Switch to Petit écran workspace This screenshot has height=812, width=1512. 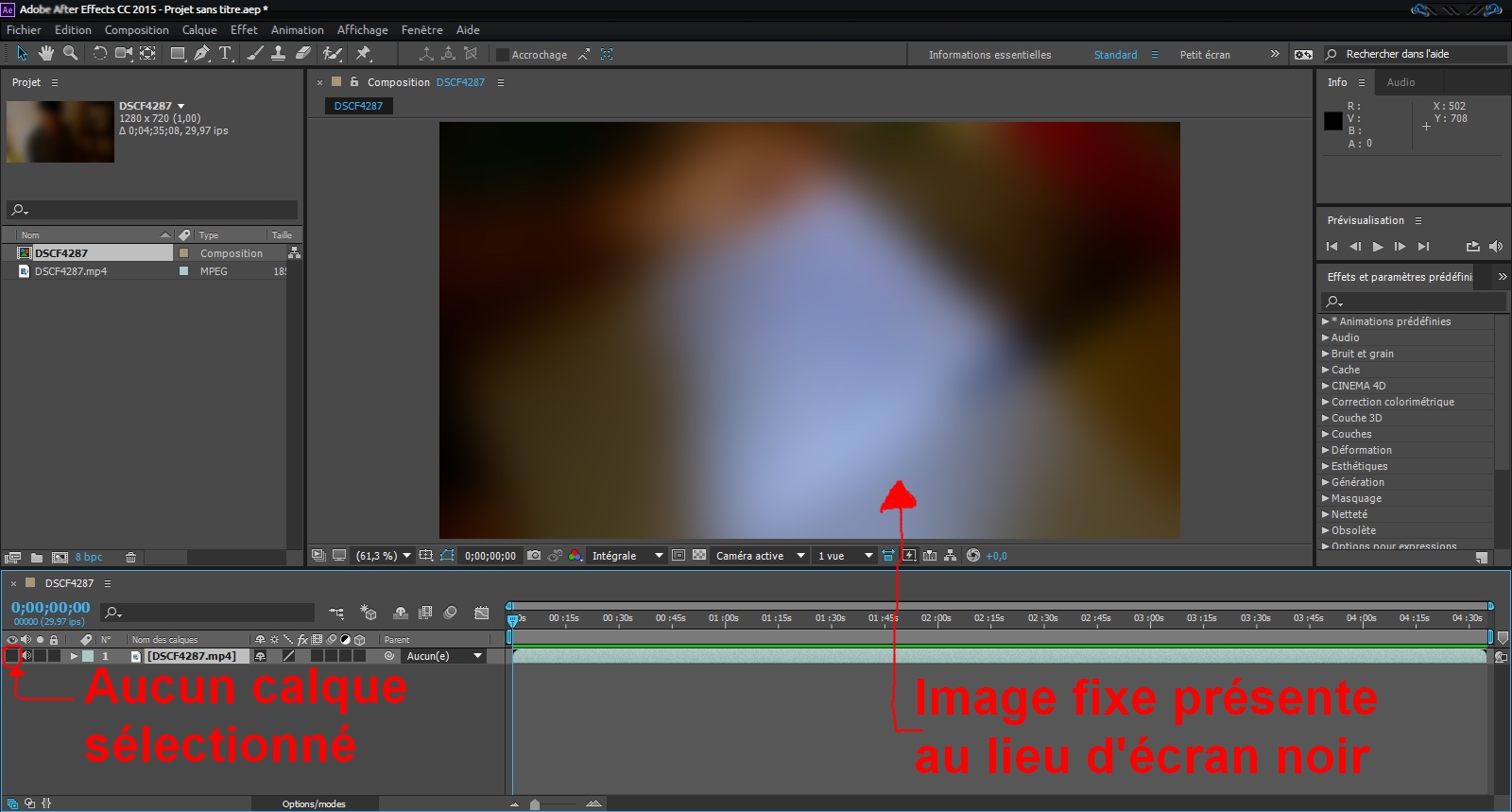[1205, 55]
